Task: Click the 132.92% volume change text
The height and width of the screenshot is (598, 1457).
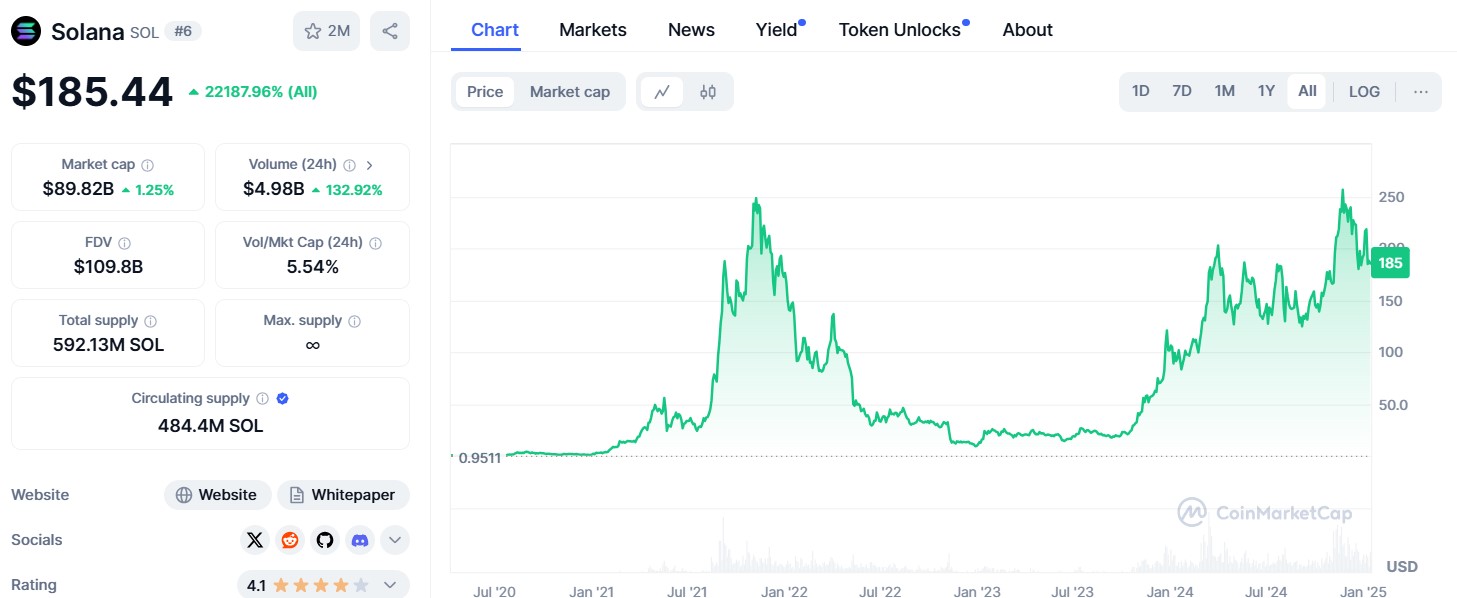Action: 352,190
